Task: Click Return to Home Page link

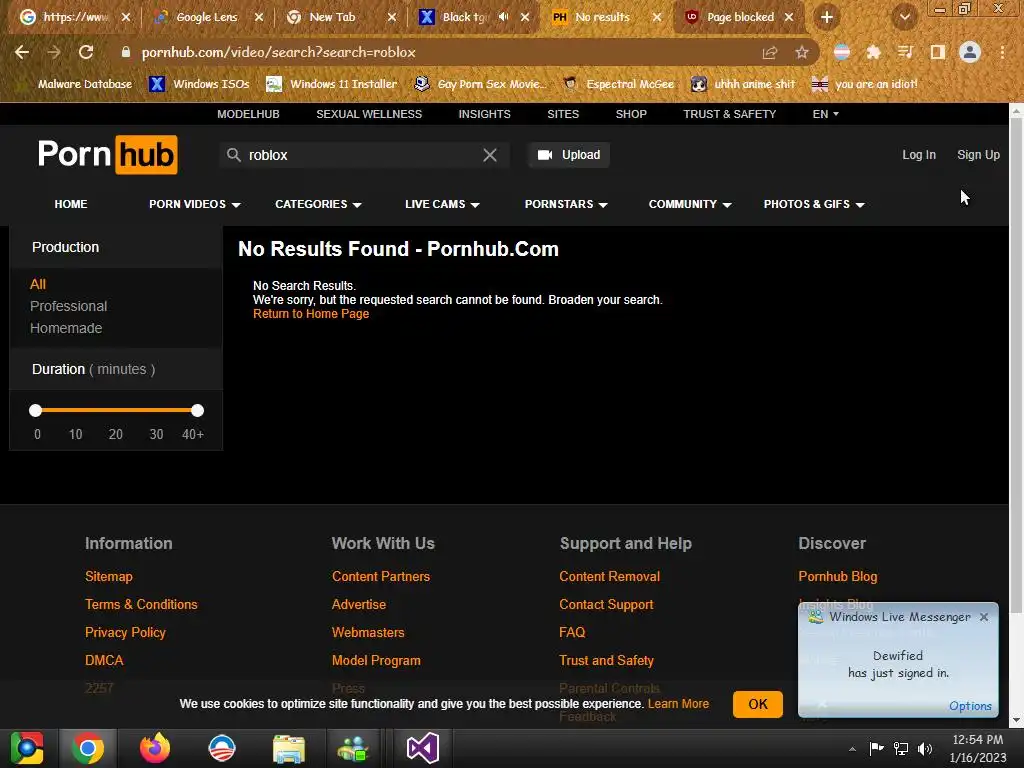Action: (311, 313)
